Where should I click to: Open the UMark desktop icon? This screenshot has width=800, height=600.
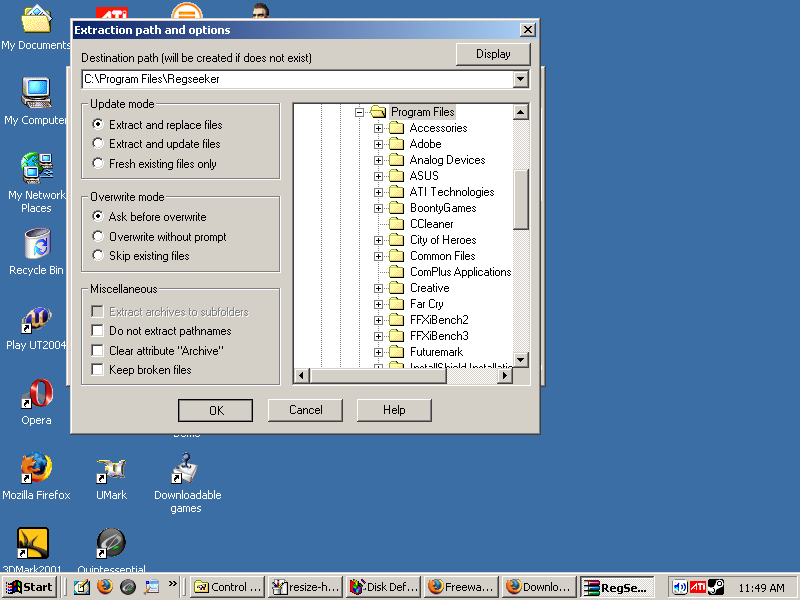111,470
